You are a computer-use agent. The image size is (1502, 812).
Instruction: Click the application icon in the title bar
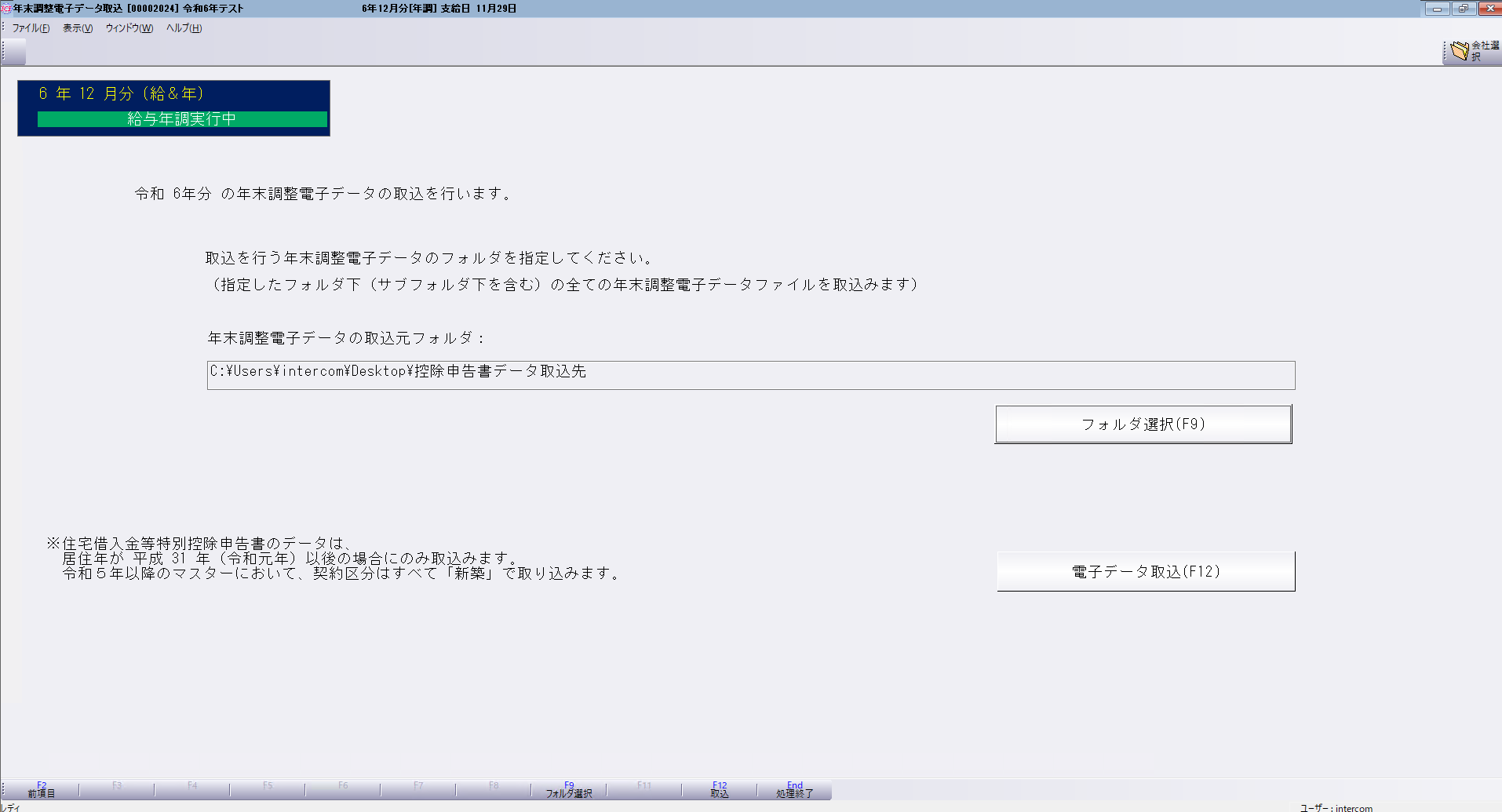[6, 9]
